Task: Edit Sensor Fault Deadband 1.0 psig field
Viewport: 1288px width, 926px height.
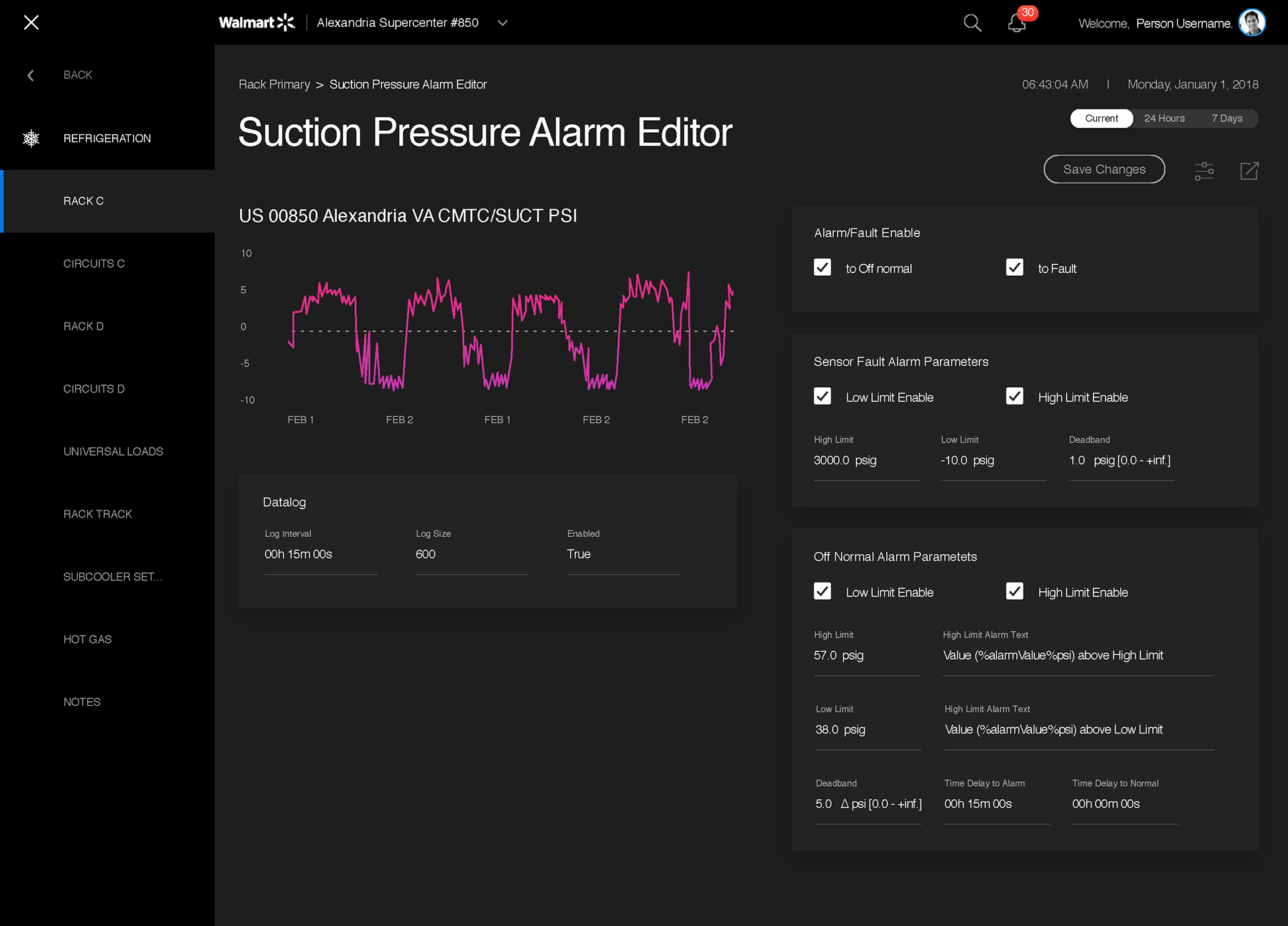Action: 1121,461
